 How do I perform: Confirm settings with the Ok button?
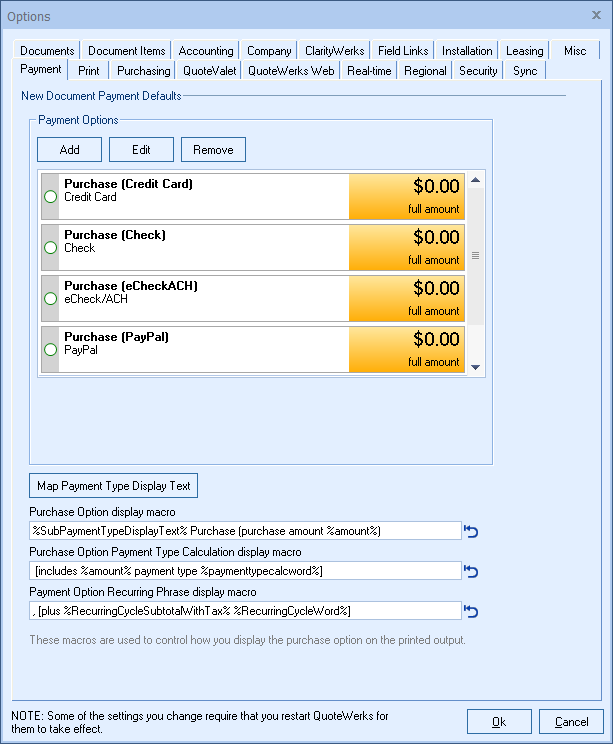coord(499,721)
